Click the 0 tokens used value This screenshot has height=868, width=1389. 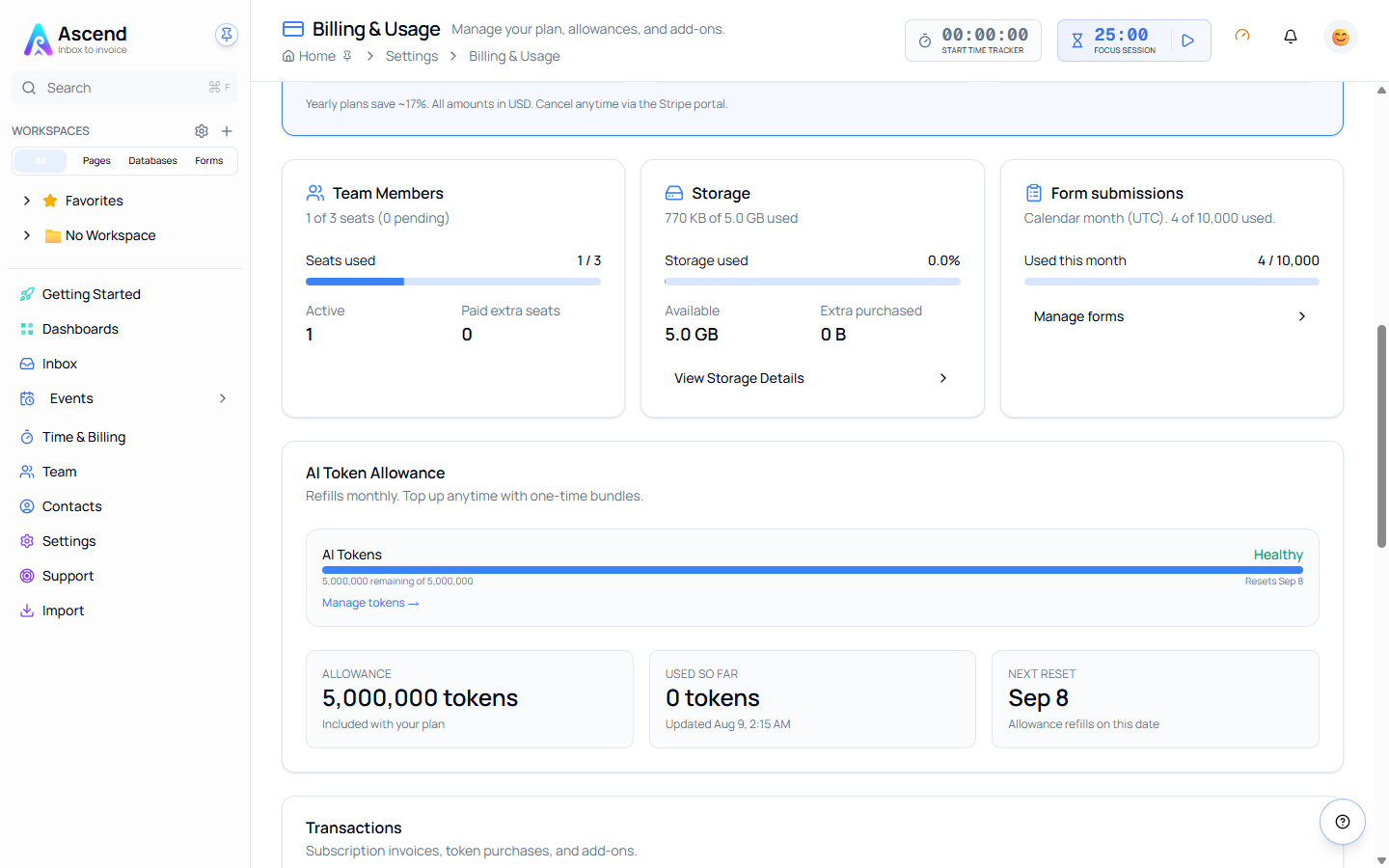click(712, 698)
